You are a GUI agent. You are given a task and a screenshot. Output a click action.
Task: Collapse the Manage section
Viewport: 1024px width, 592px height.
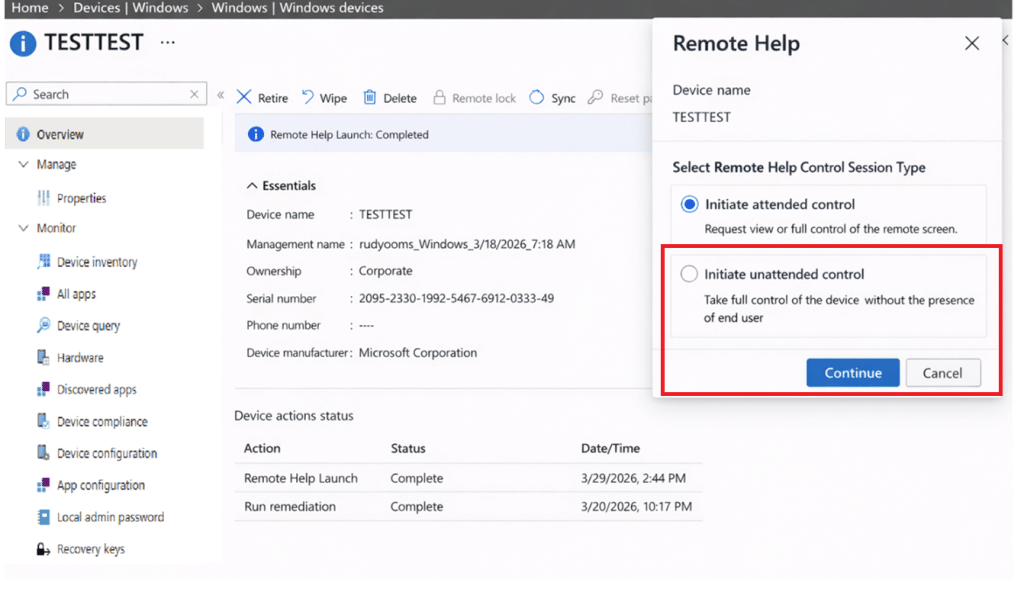click(23, 164)
